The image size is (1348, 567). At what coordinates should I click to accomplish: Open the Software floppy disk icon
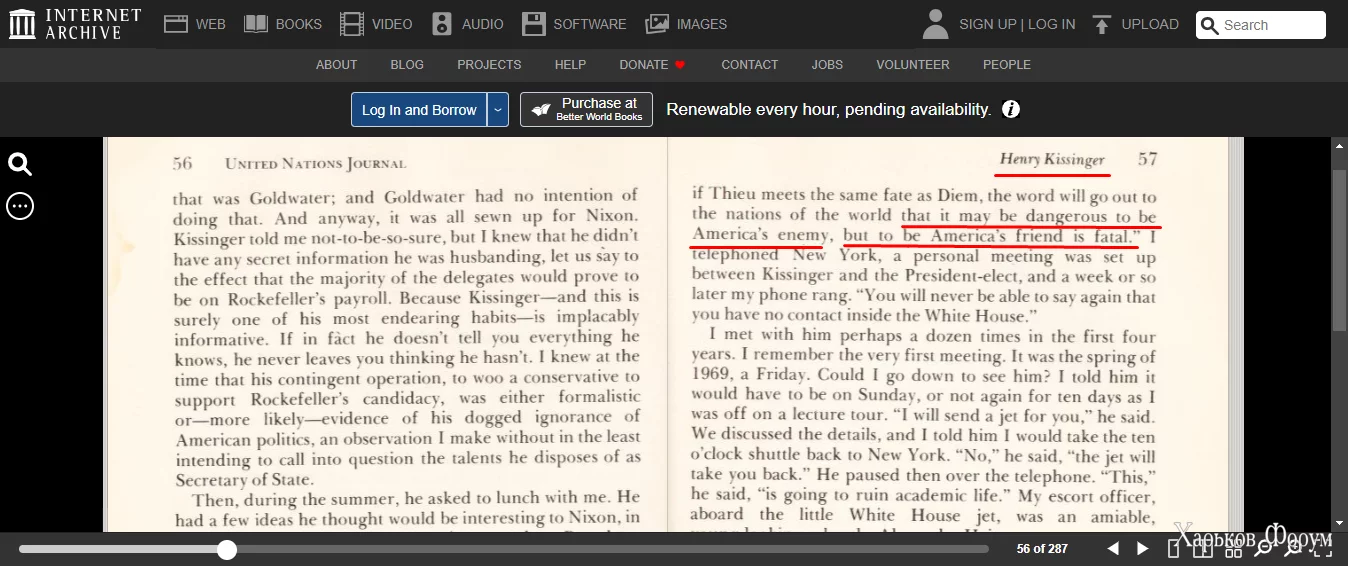pyautogui.click(x=534, y=24)
